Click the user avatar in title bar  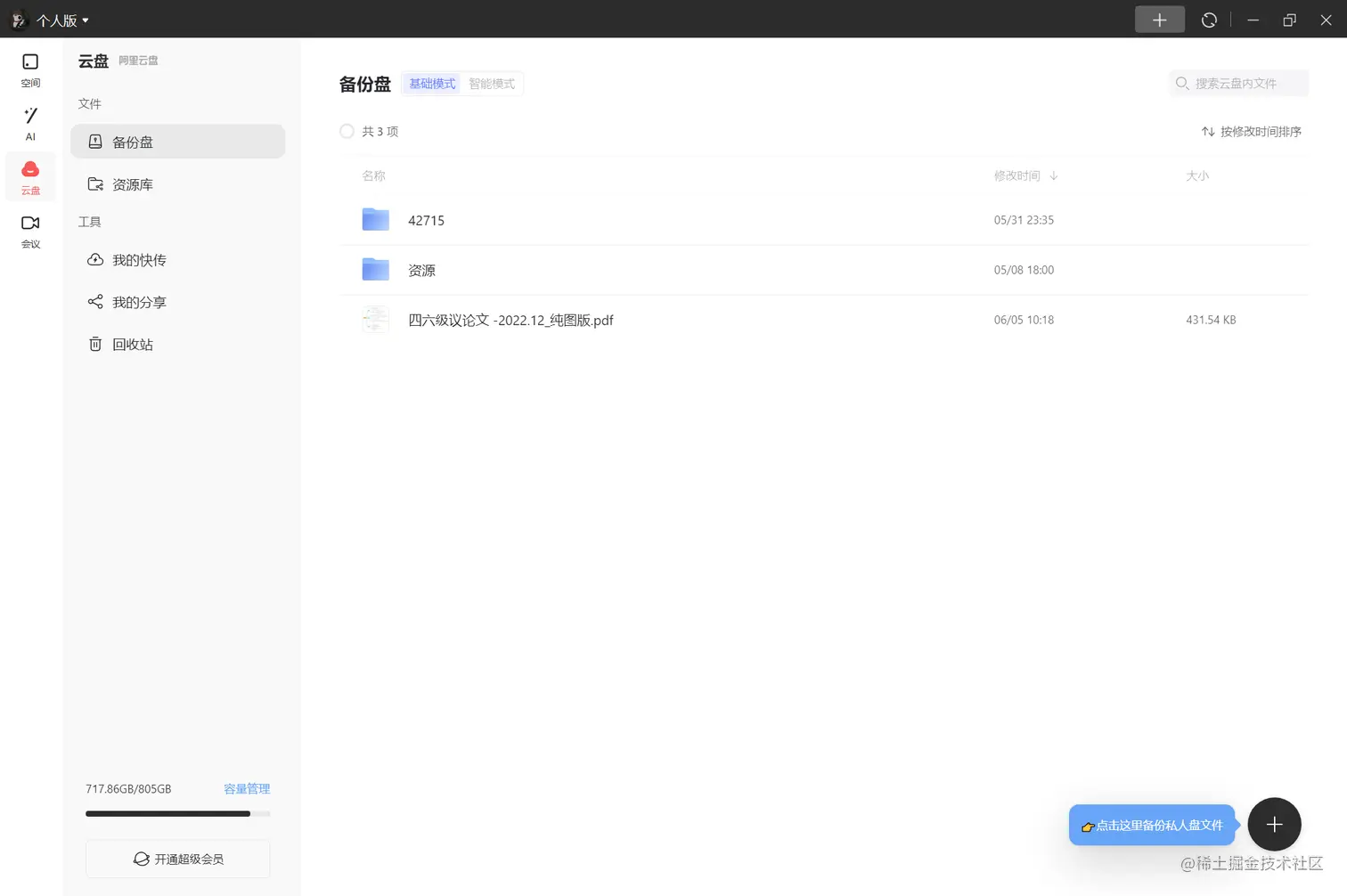coord(19,20)
